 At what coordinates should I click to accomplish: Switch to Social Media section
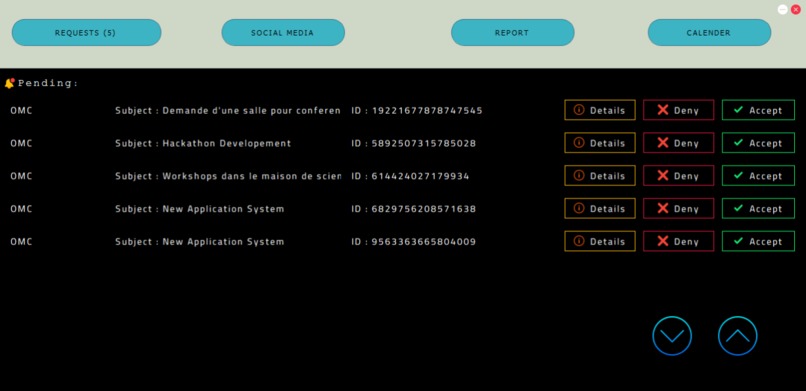pos(283,32)
